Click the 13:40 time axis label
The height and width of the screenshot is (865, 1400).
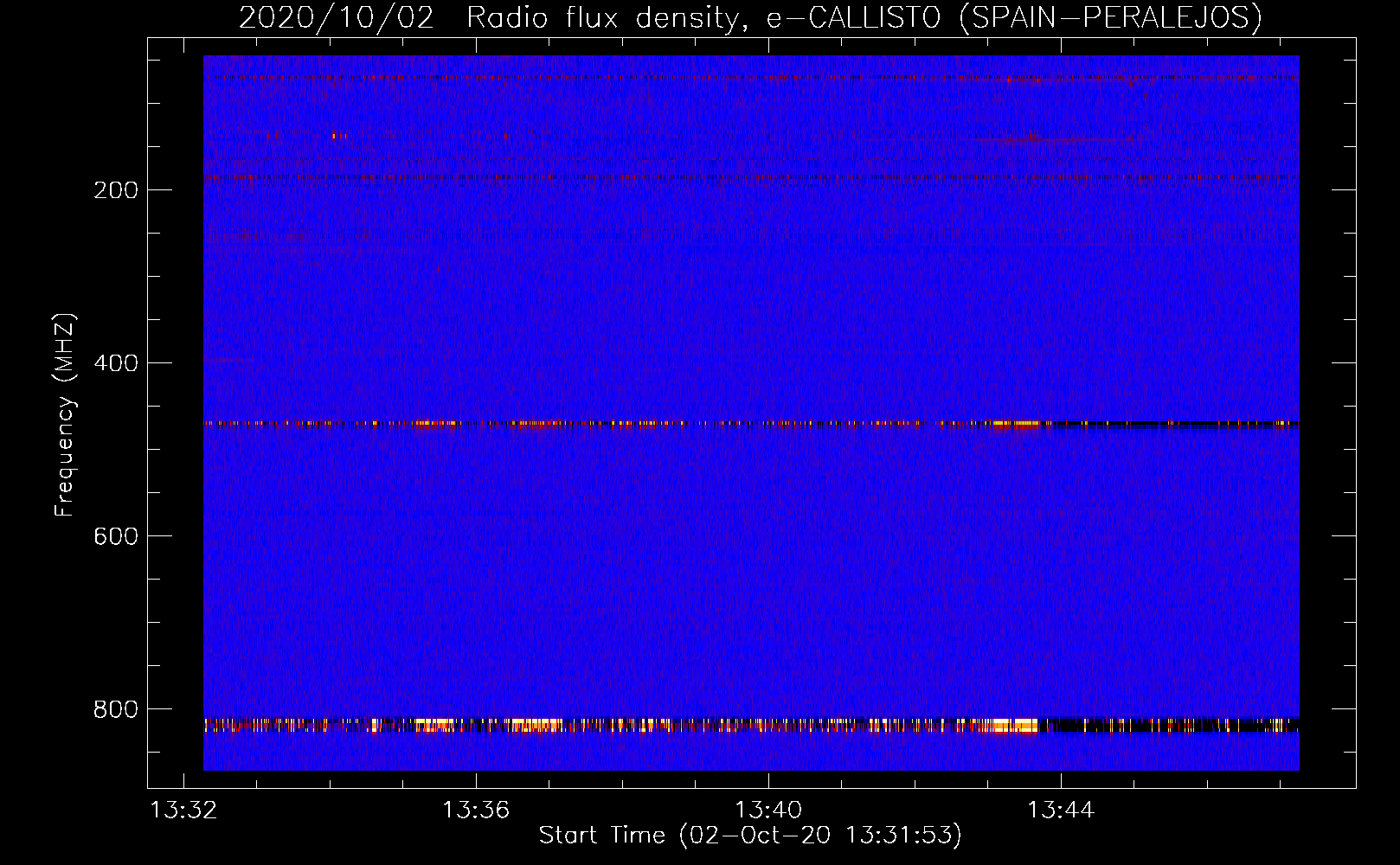coord(768,811)
